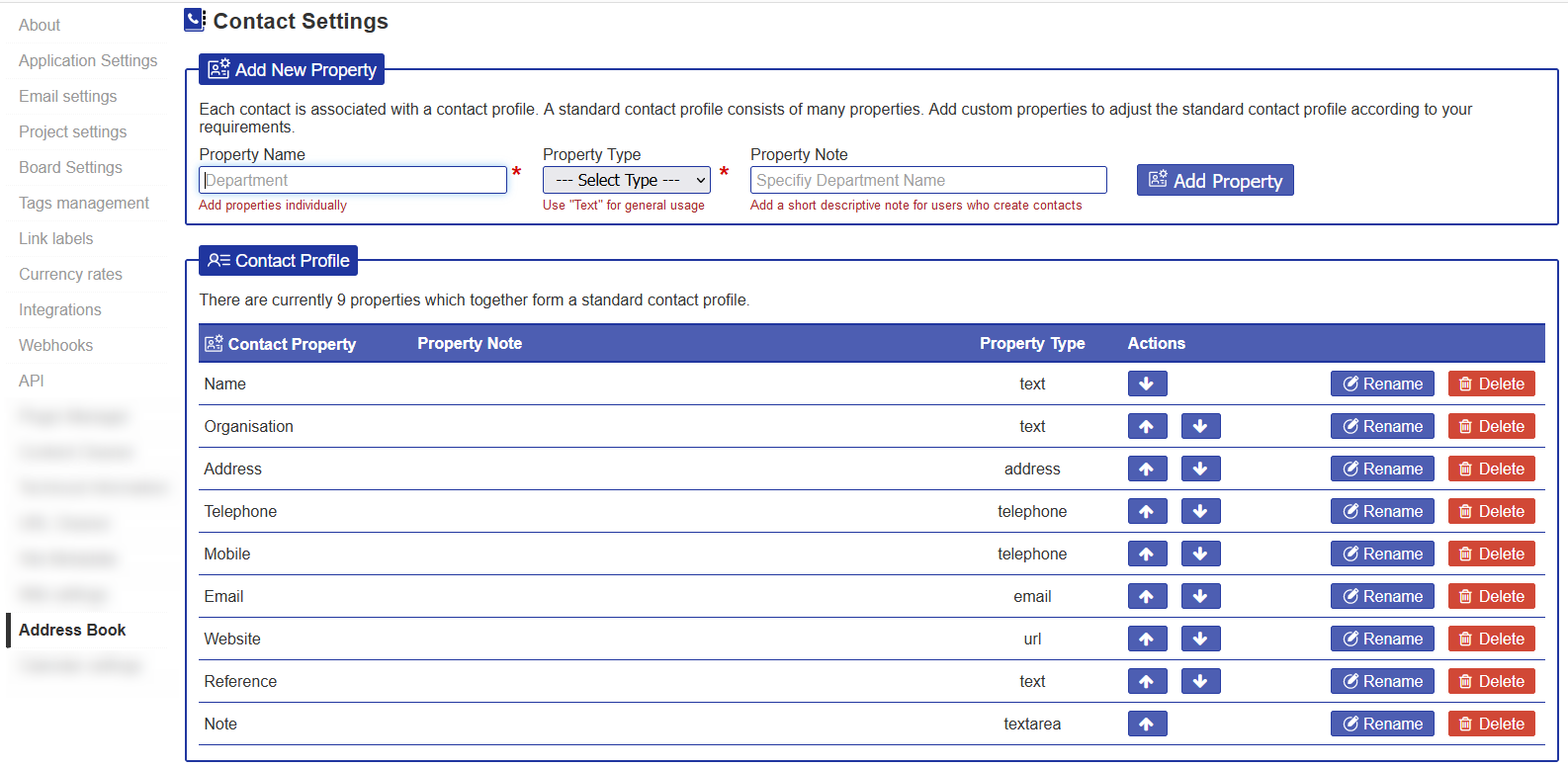Rename the Note property
The image size is (1568, 768).
[1382, 724]
